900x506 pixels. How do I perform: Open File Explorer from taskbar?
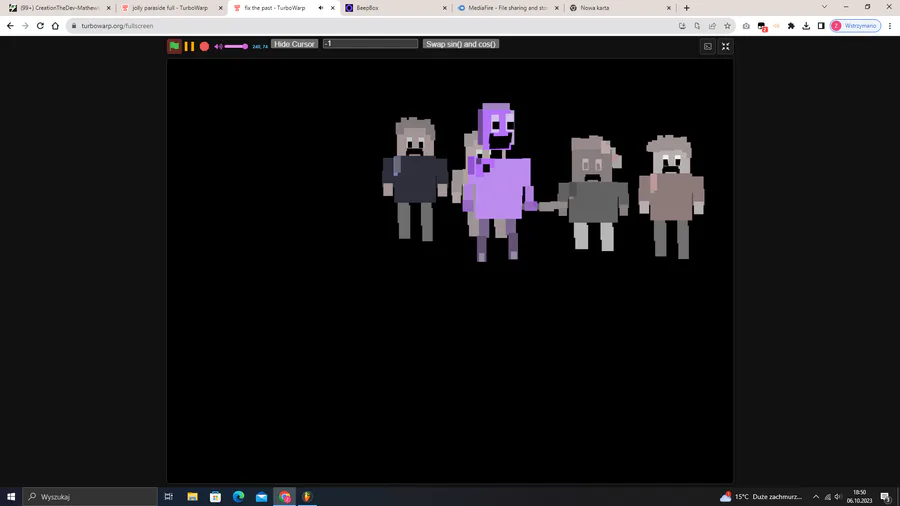point(192,497)
